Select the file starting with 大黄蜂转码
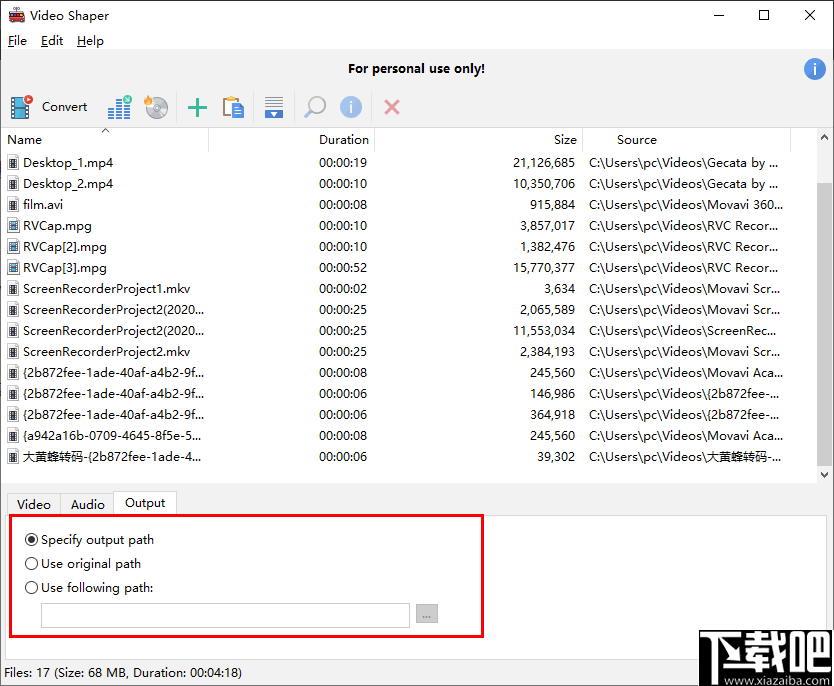This screenshot has height=686, width=834. point(112,457)
